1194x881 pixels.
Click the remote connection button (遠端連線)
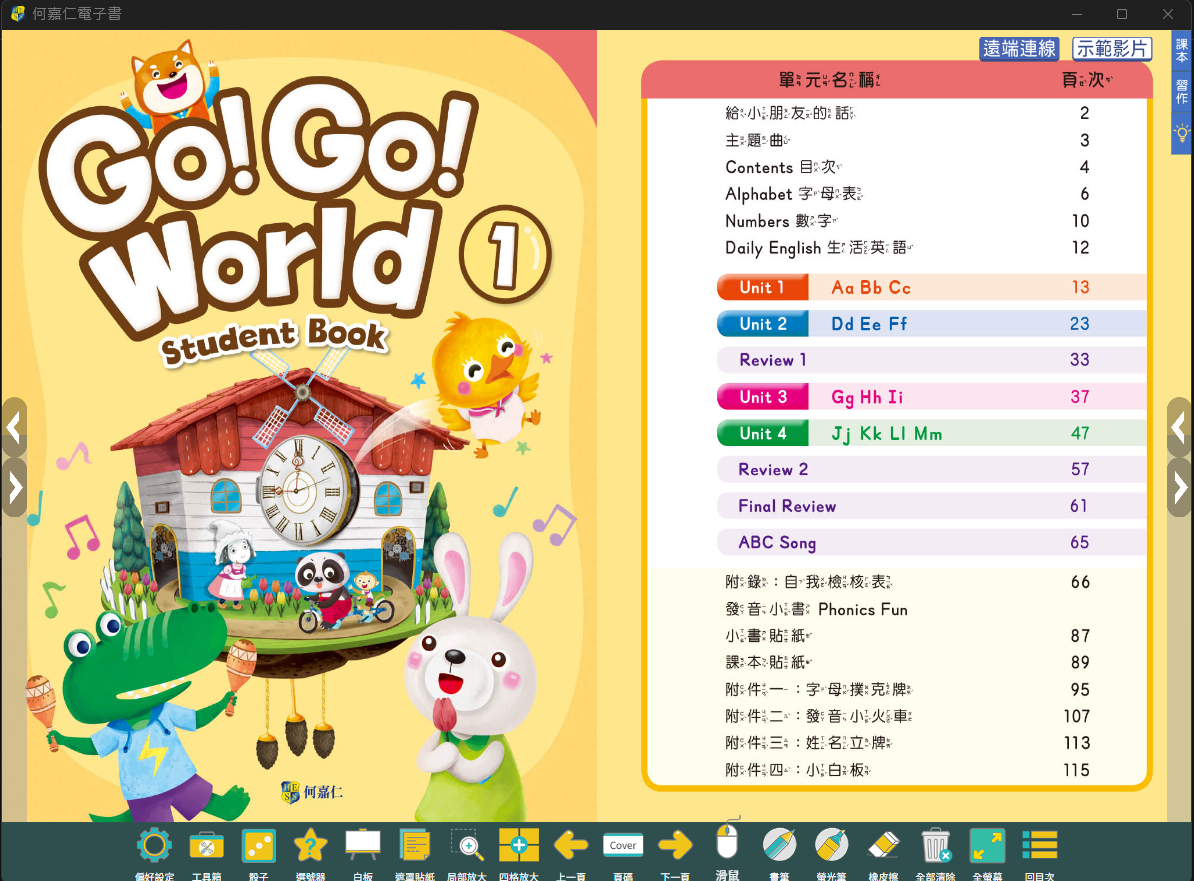pos(1019,49)
